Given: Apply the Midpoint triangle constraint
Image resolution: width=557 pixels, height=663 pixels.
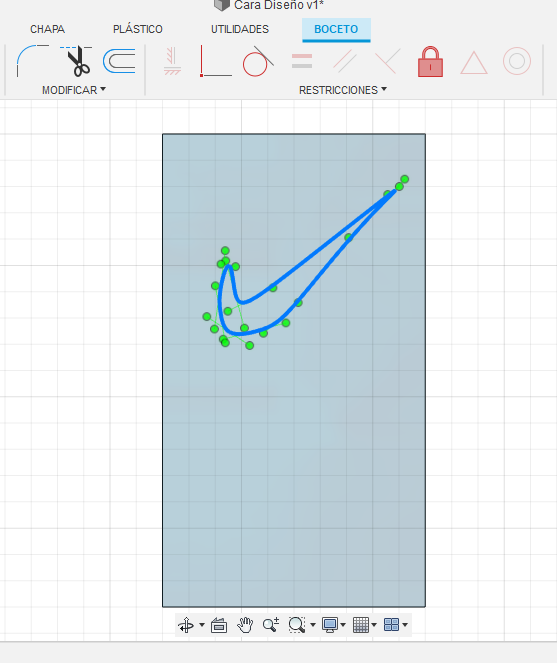Looking at the screenshot, I should [474, 63].
